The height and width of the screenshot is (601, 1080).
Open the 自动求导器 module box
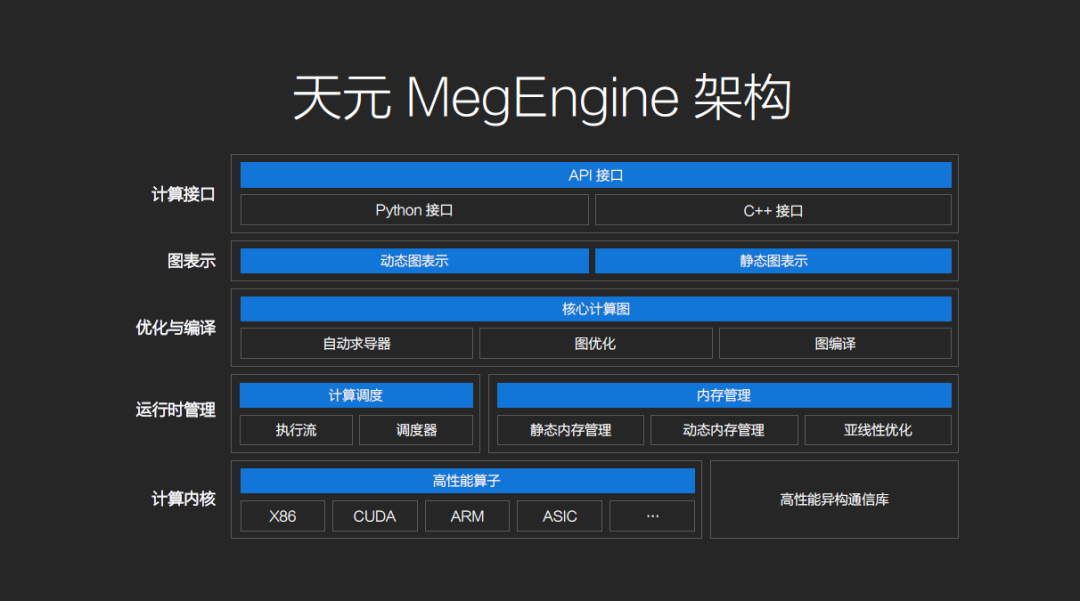click(356, 343)
